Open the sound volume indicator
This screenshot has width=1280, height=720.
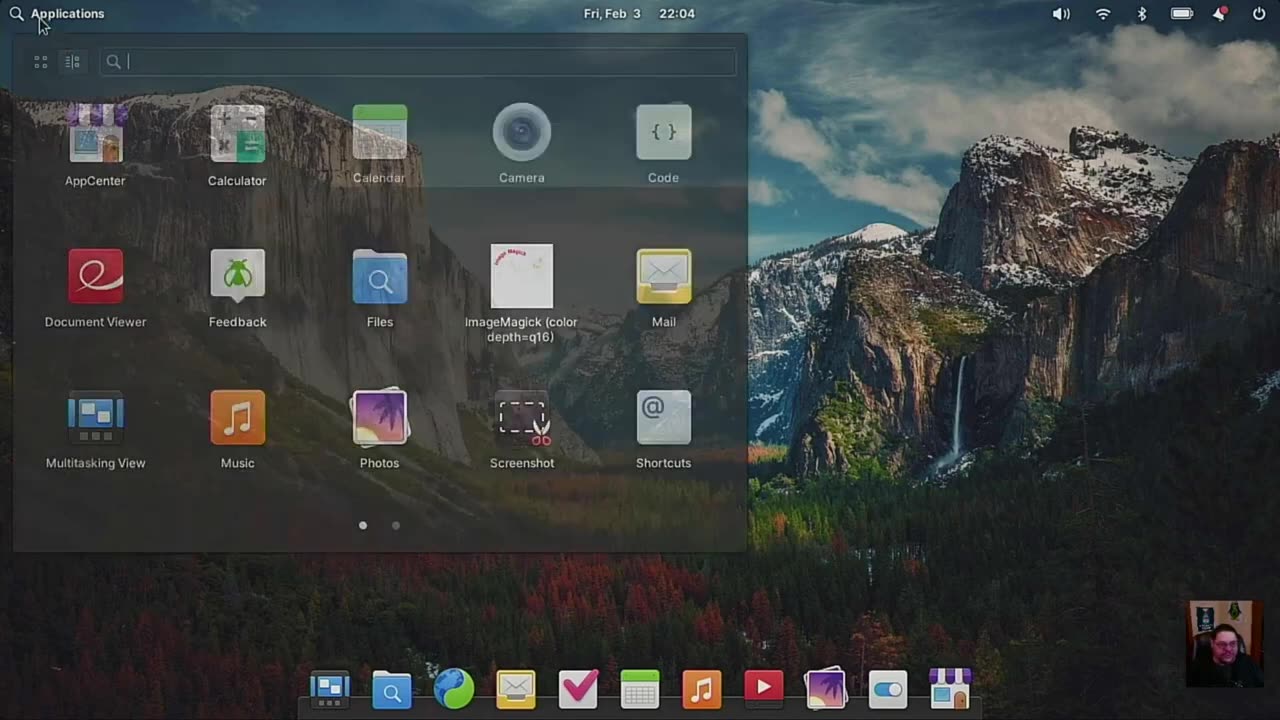(x=1061, y=14)
